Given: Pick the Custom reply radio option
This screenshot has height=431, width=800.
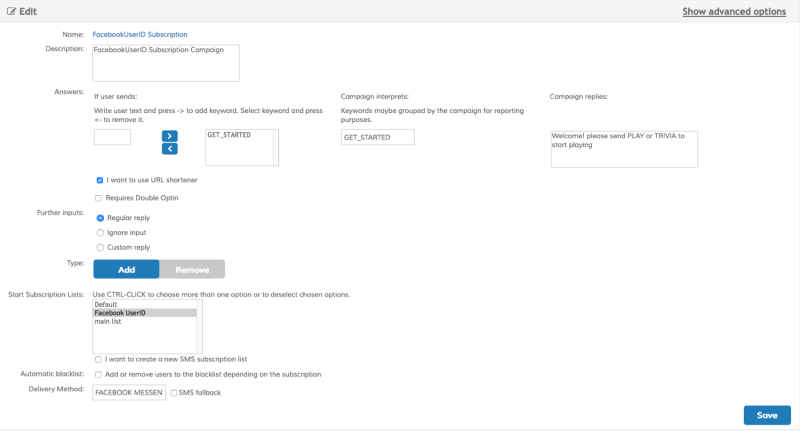Looking at the screenshot, I should pos(100,247).
